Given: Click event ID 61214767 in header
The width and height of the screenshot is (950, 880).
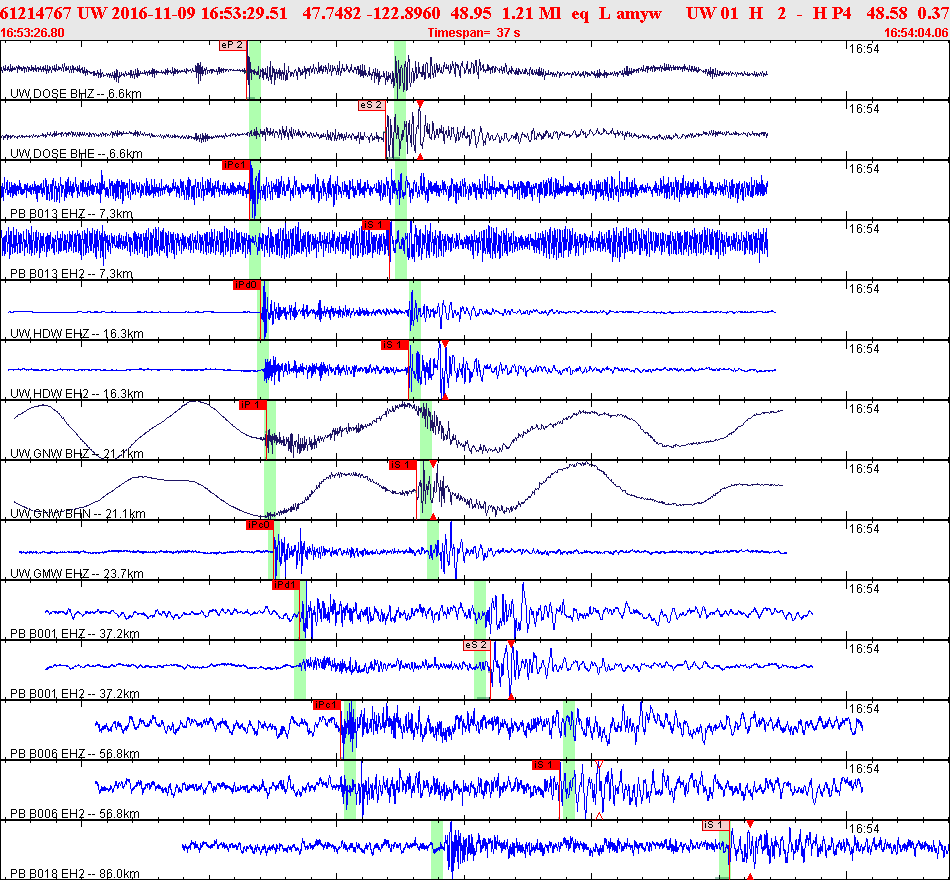Looking at the screenshot, I should point(36,13).
